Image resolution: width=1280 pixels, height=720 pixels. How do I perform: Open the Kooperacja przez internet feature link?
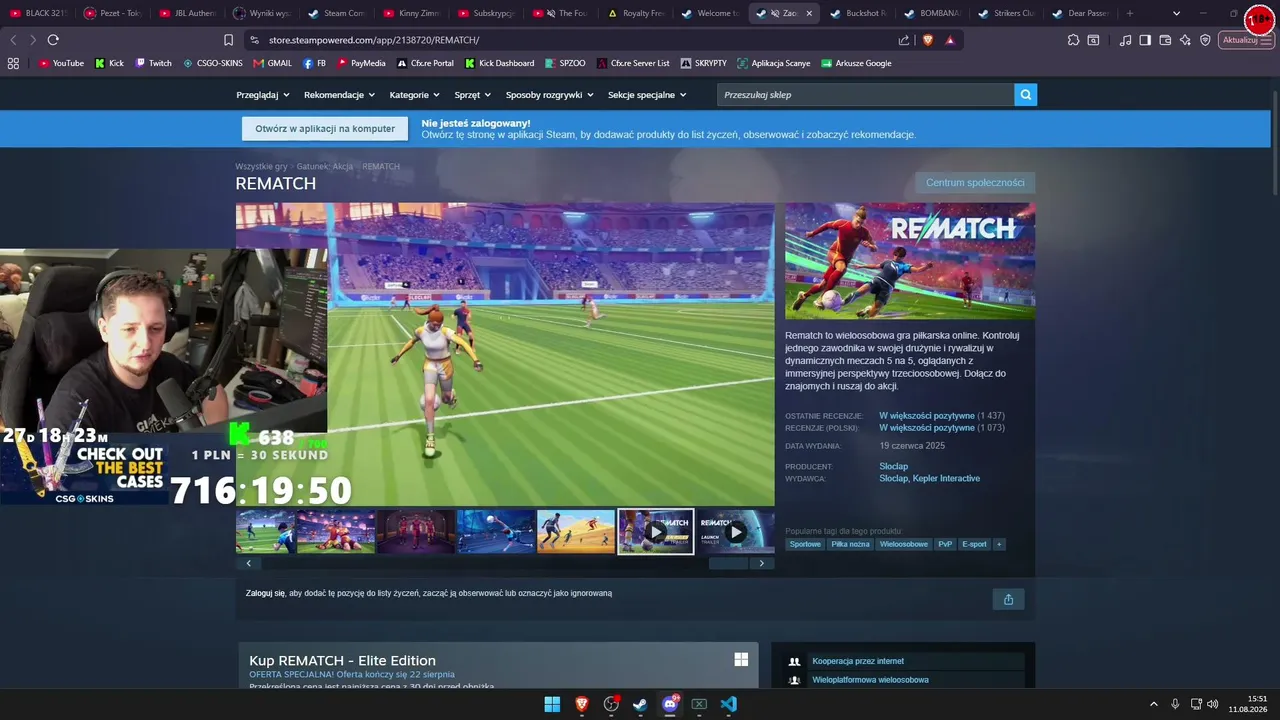pyautogui.click(x=858, y=661)
